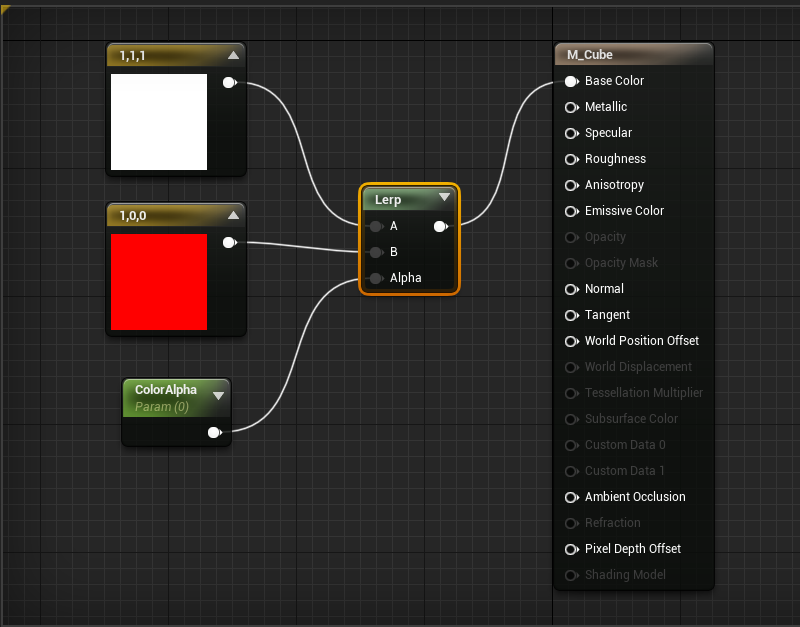The height and width of the screenshot is (627, 800).
Task: Select the M_Cube material node title
Action: pyautogui.click(x=590, y=55)
